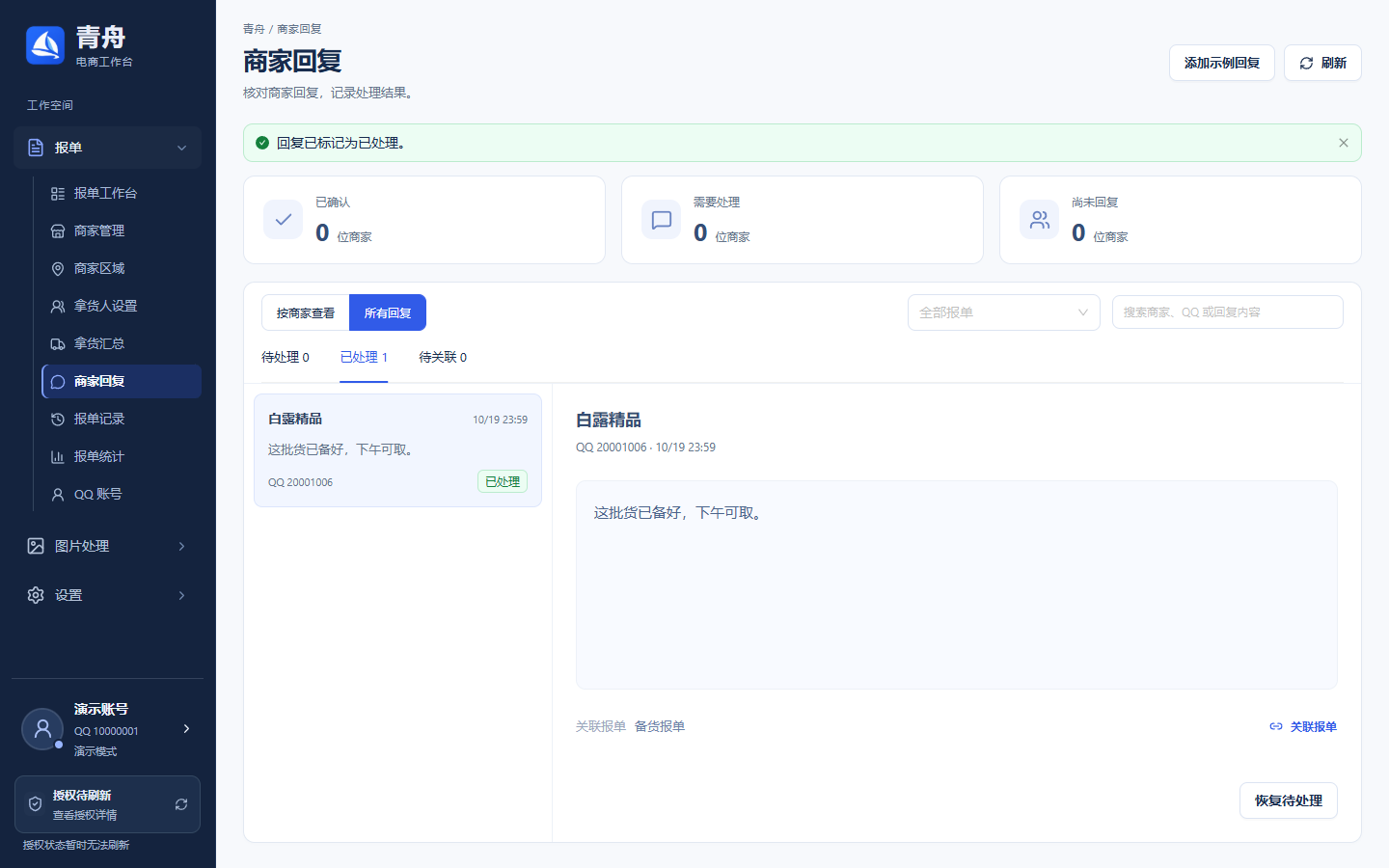The height and width of the screenshot is (868, 1389).
Task: Open 商家管理 in the sidebar
Action: point(122,231)
